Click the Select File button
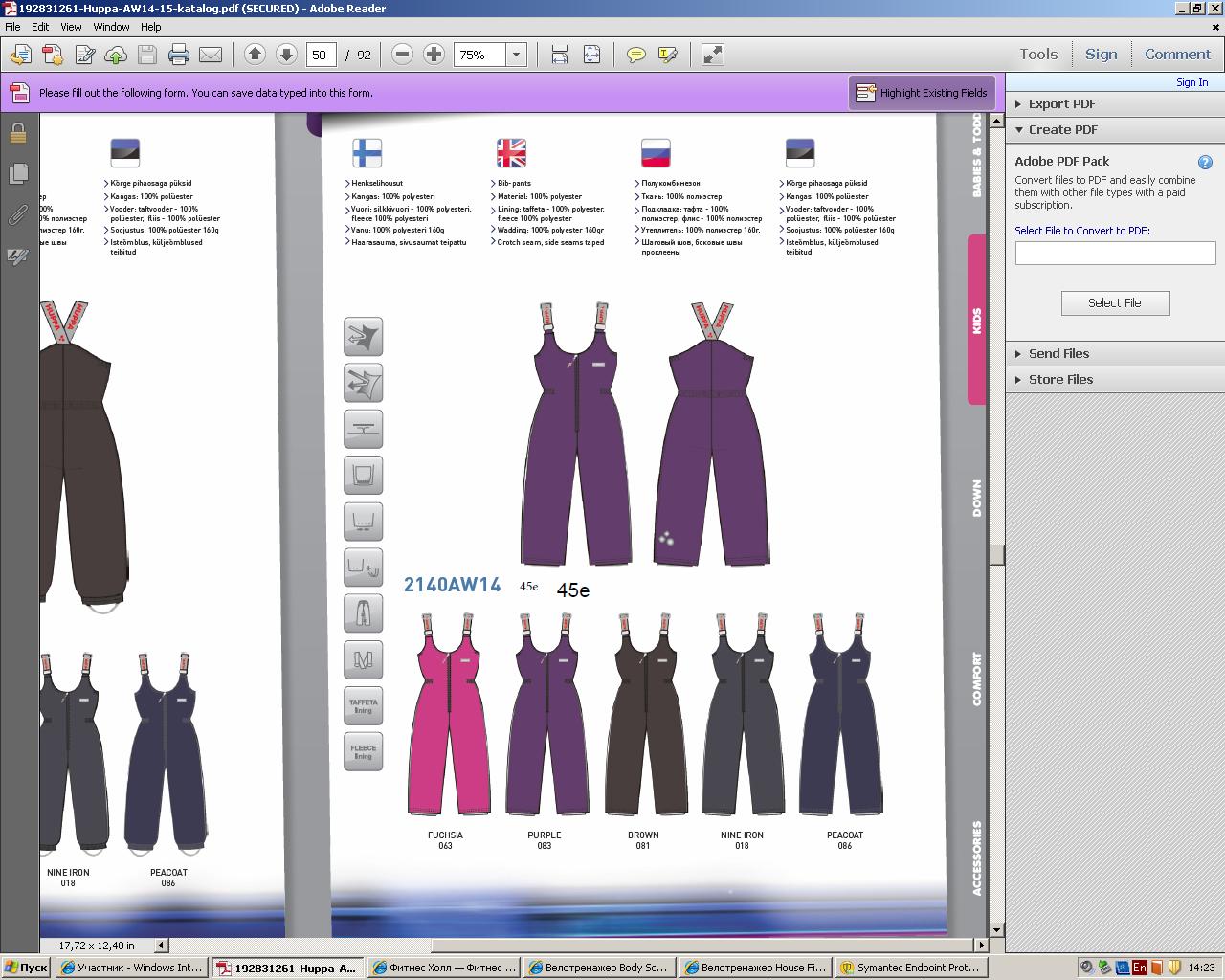The height and width of the screenshot is (980, 1225). pos(1115,303)
